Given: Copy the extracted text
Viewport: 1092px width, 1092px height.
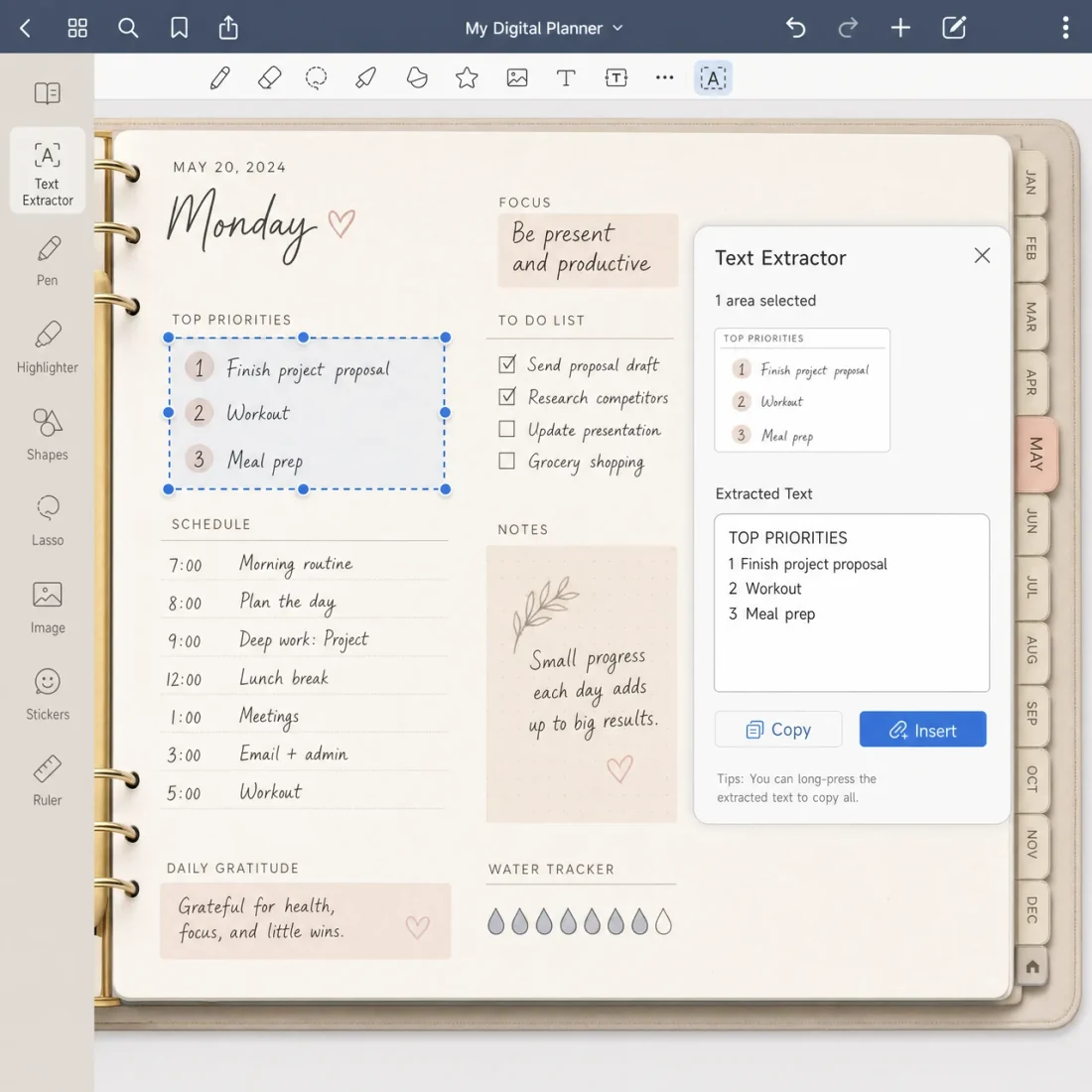Looking at the screenshot, I should pyautogui.click(x=778, y=730).
